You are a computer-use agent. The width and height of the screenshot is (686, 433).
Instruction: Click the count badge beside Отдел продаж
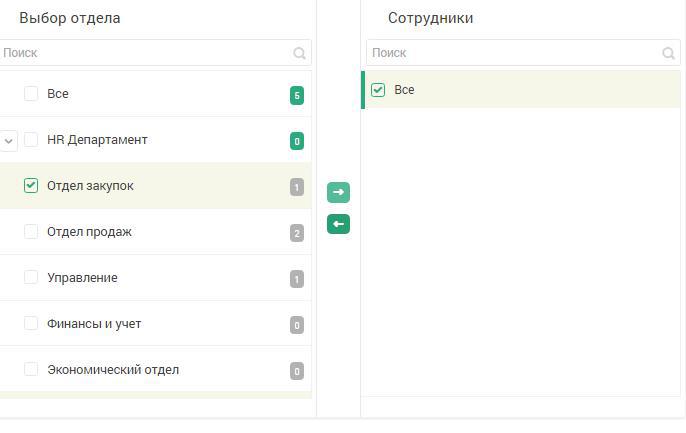pos(297,233)
